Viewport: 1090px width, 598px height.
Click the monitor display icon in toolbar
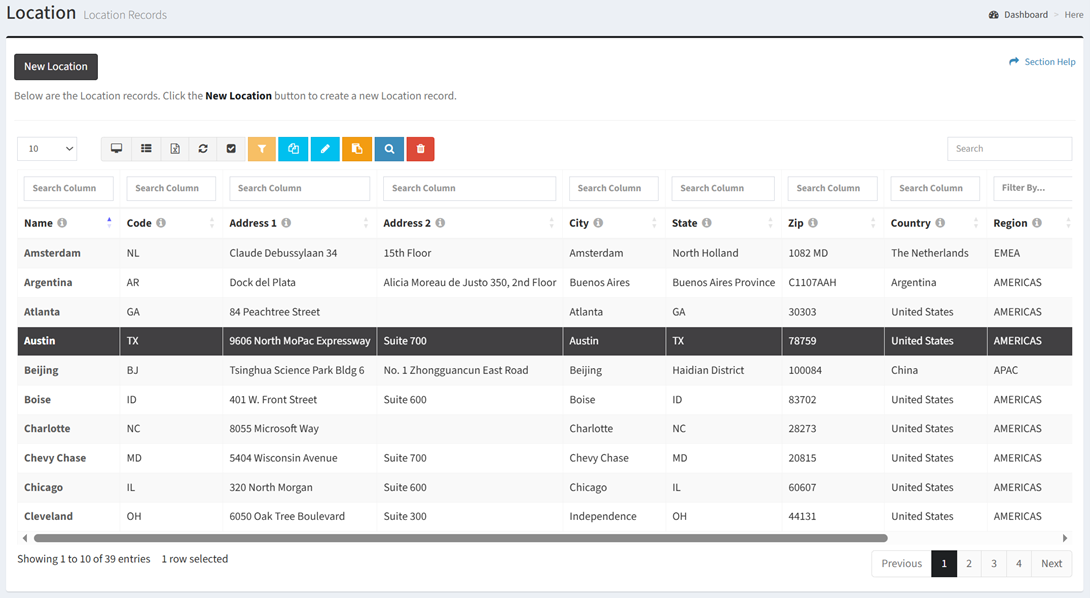[117, 149]
